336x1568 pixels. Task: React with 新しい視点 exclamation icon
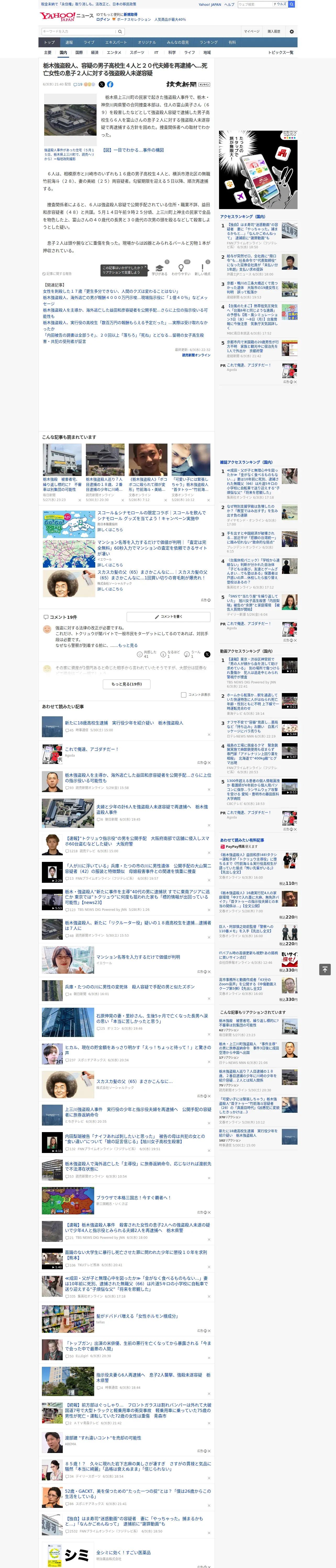pos(203,268)
